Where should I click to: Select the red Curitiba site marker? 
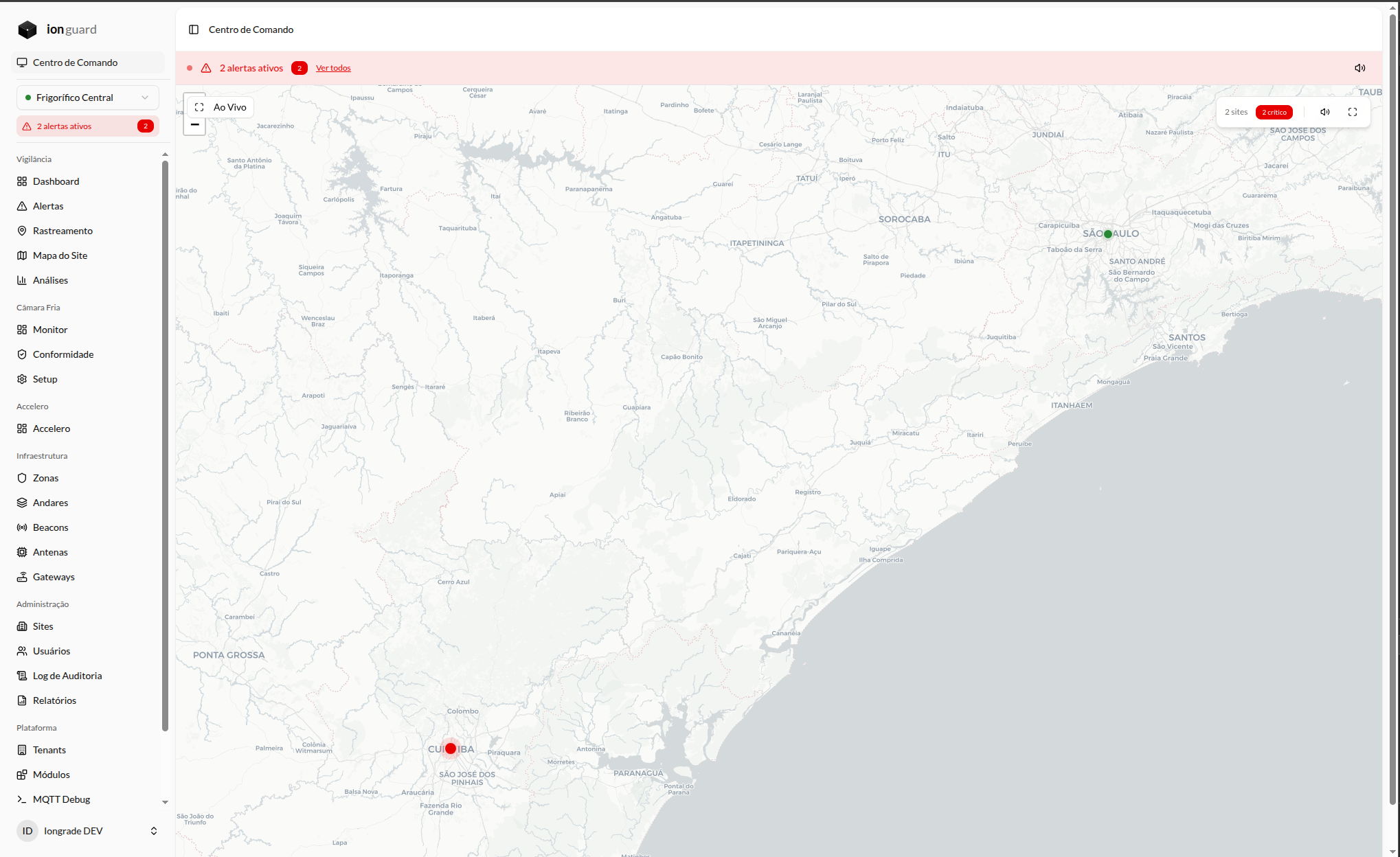point(451,749)
